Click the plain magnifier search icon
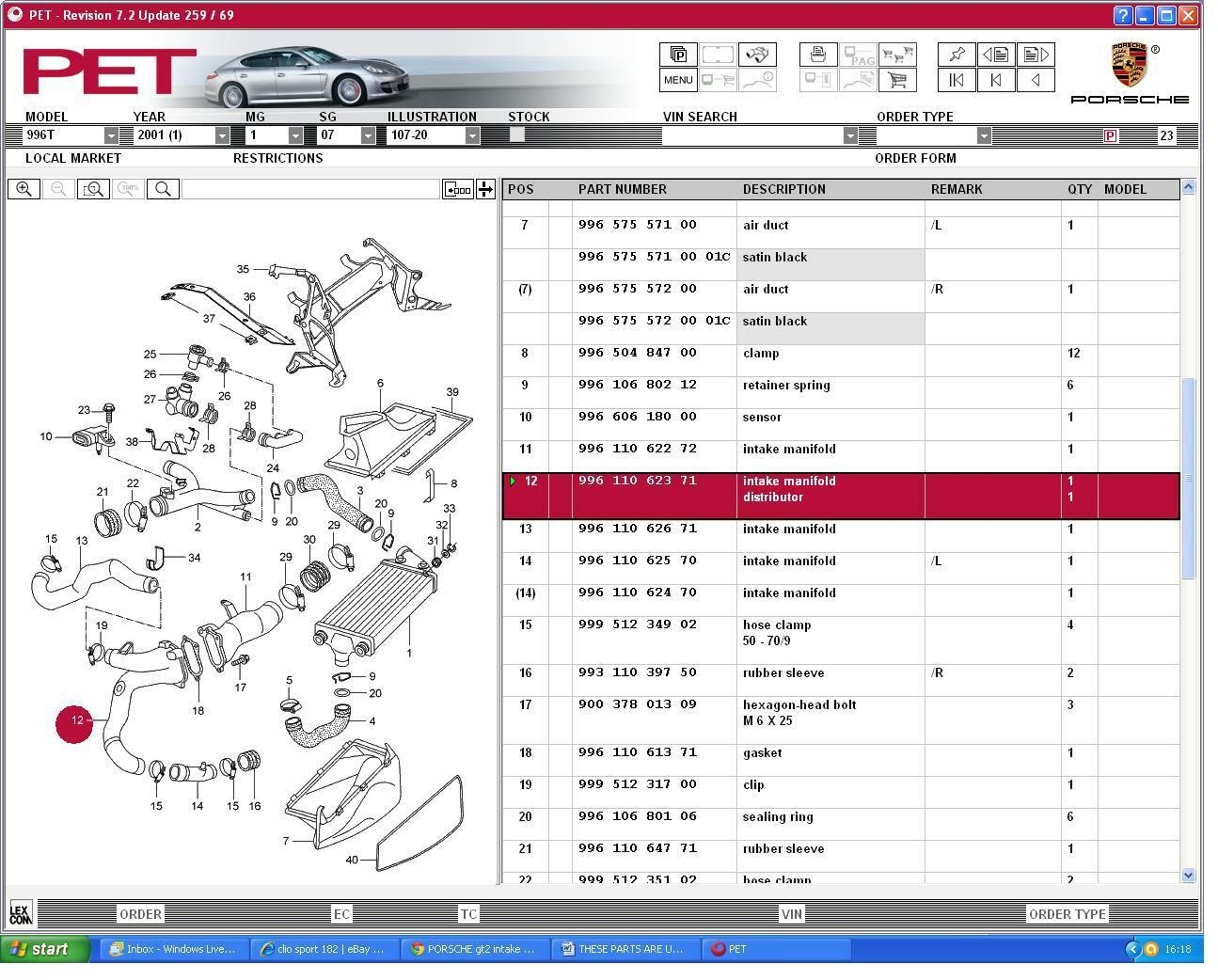 163,189
